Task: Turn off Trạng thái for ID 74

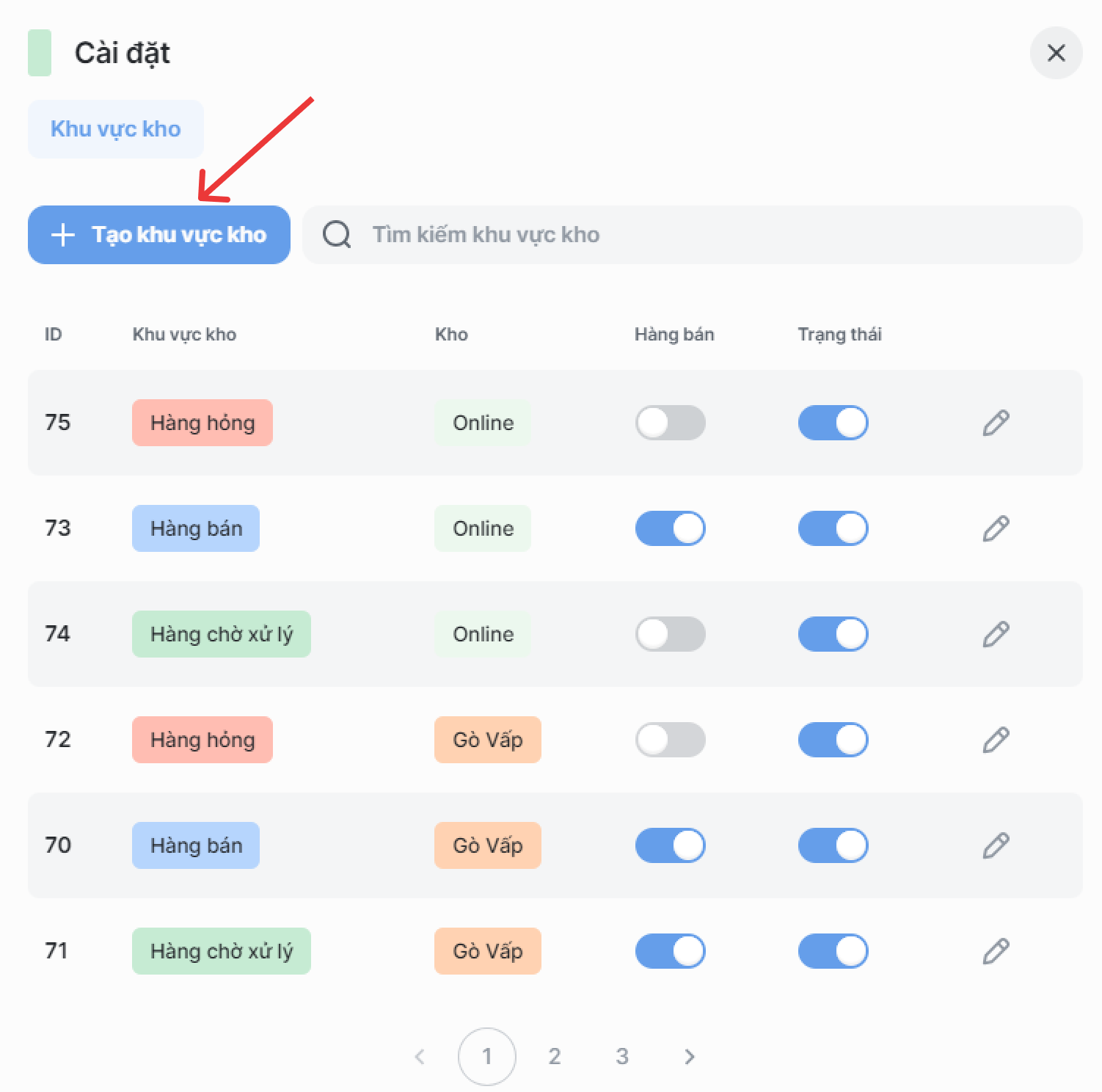Action: (x=833, y=634)
